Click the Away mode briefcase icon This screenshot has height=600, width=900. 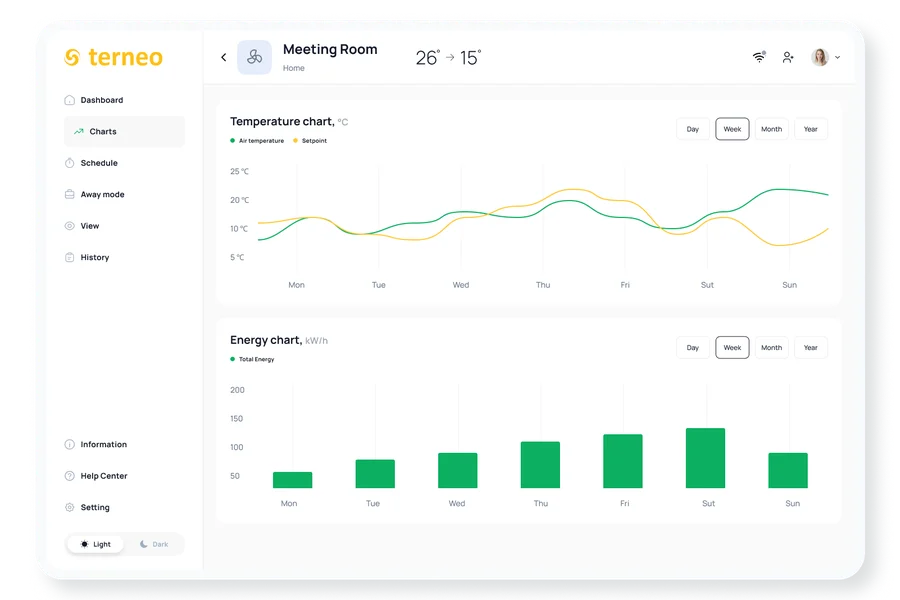click(69, 194)
